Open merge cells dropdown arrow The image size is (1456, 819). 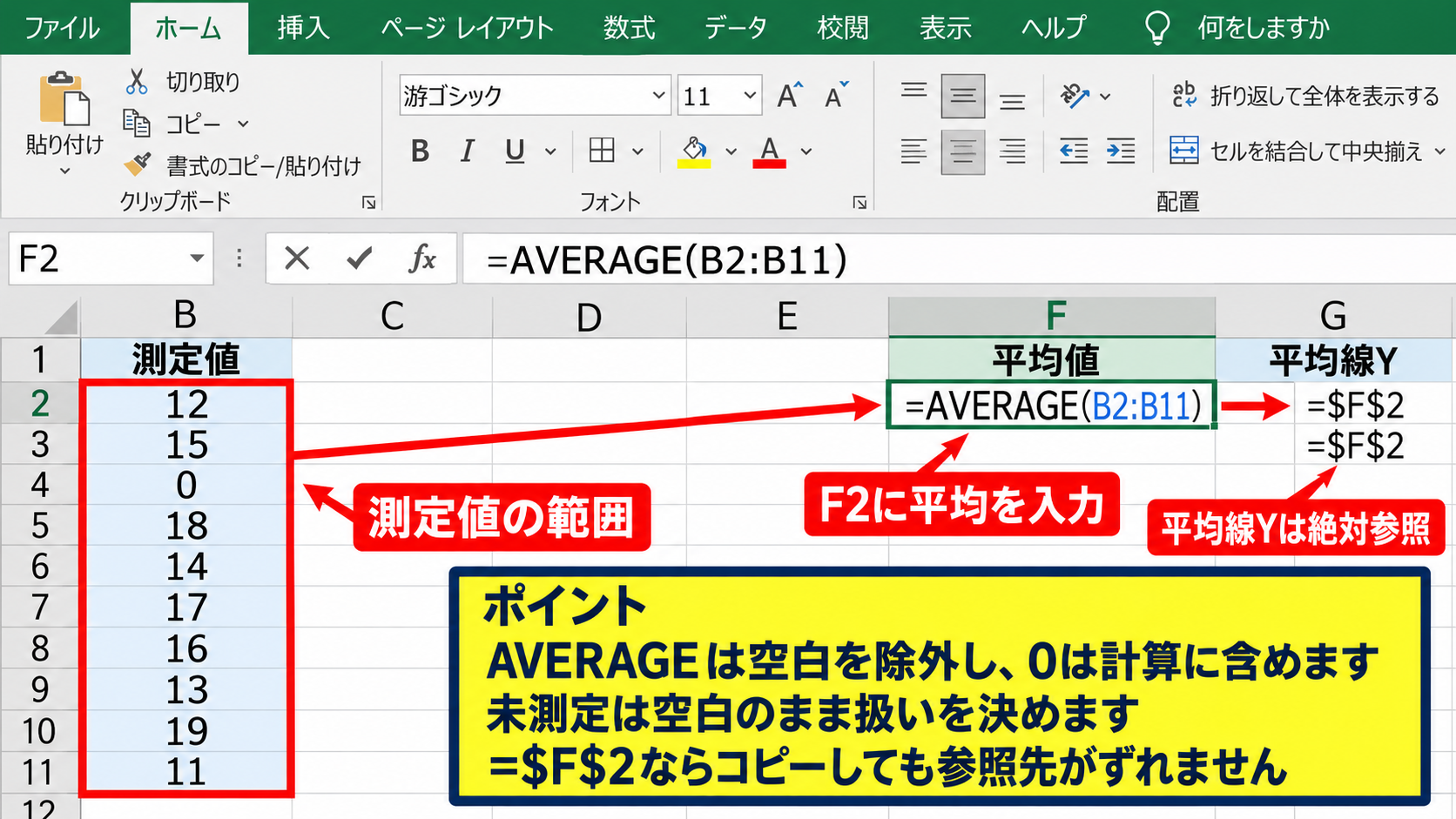[x=1439, y=151]
